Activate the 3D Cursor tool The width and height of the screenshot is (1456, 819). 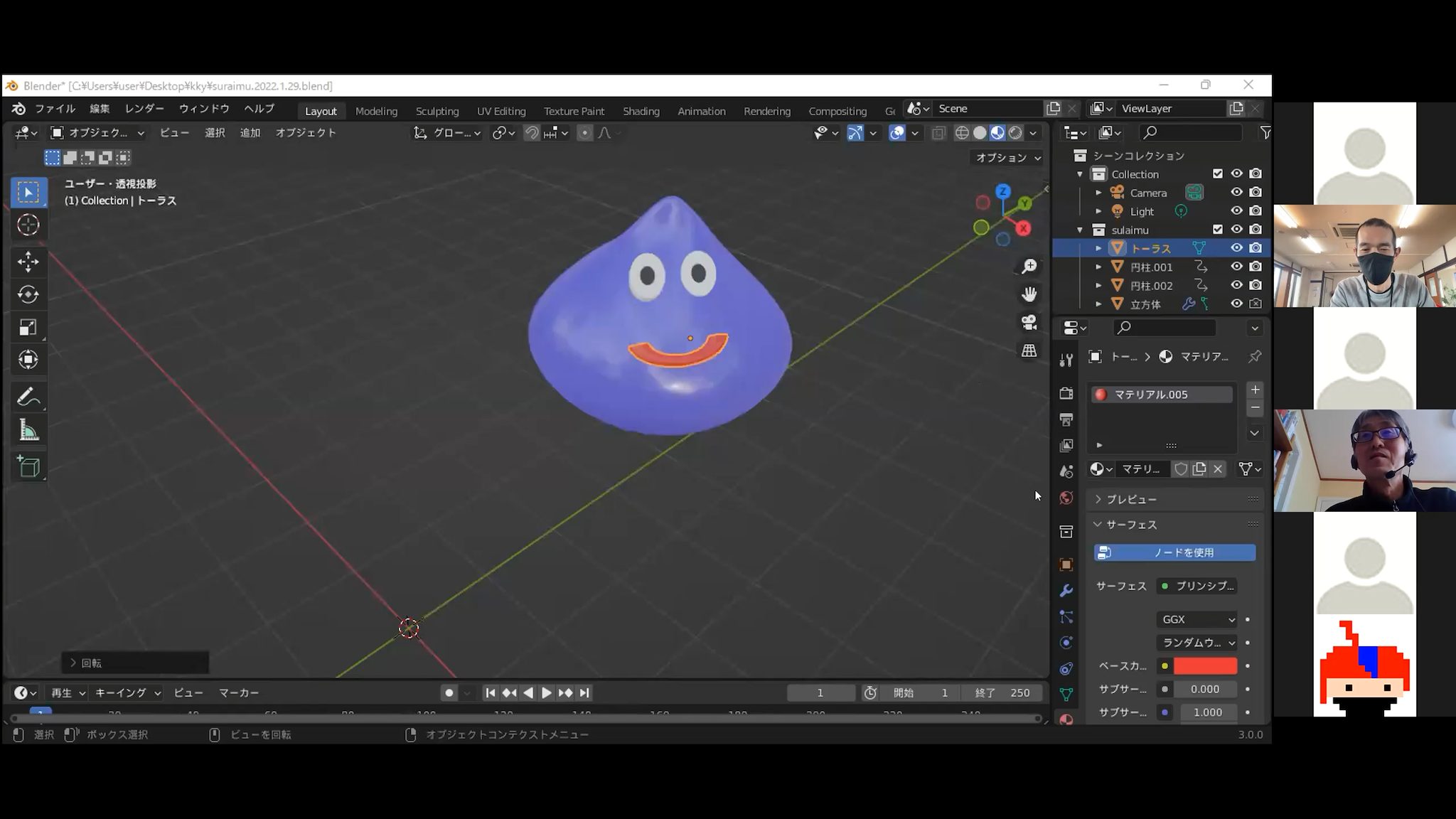[28, 225]
